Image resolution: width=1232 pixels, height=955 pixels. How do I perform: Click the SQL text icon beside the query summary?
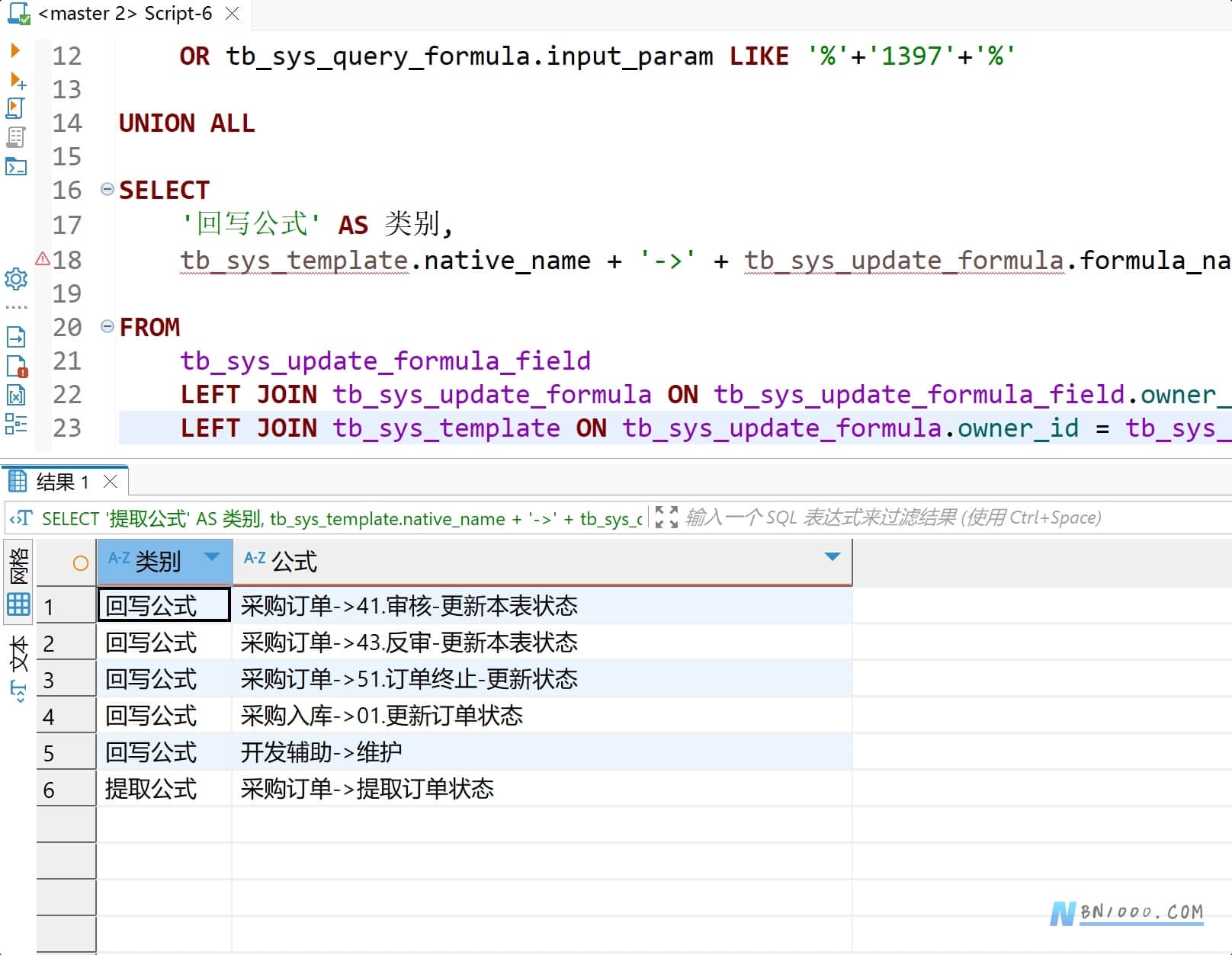pos(21,518)
